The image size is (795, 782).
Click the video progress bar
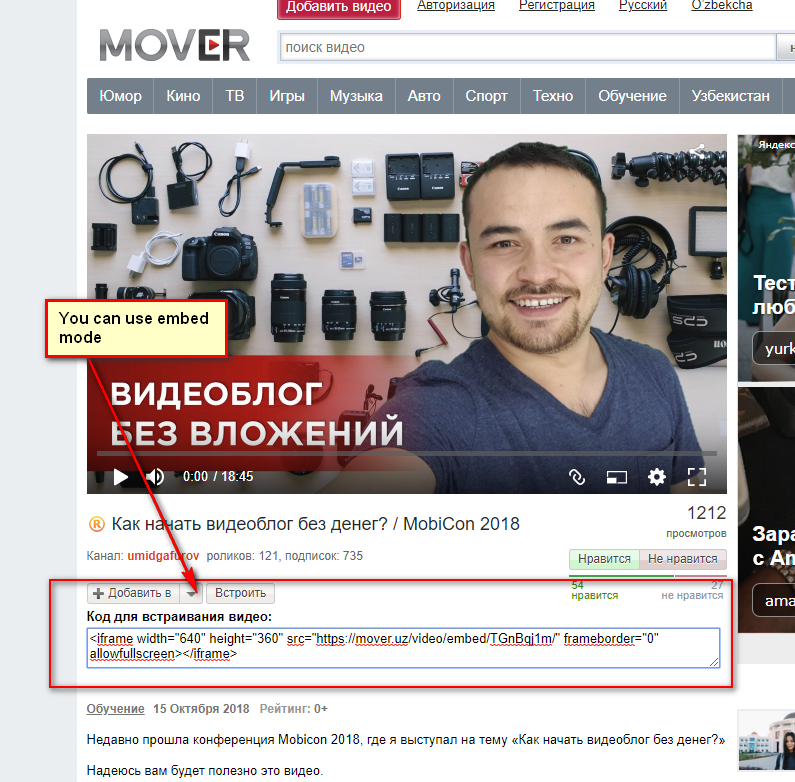click(400, 453)
